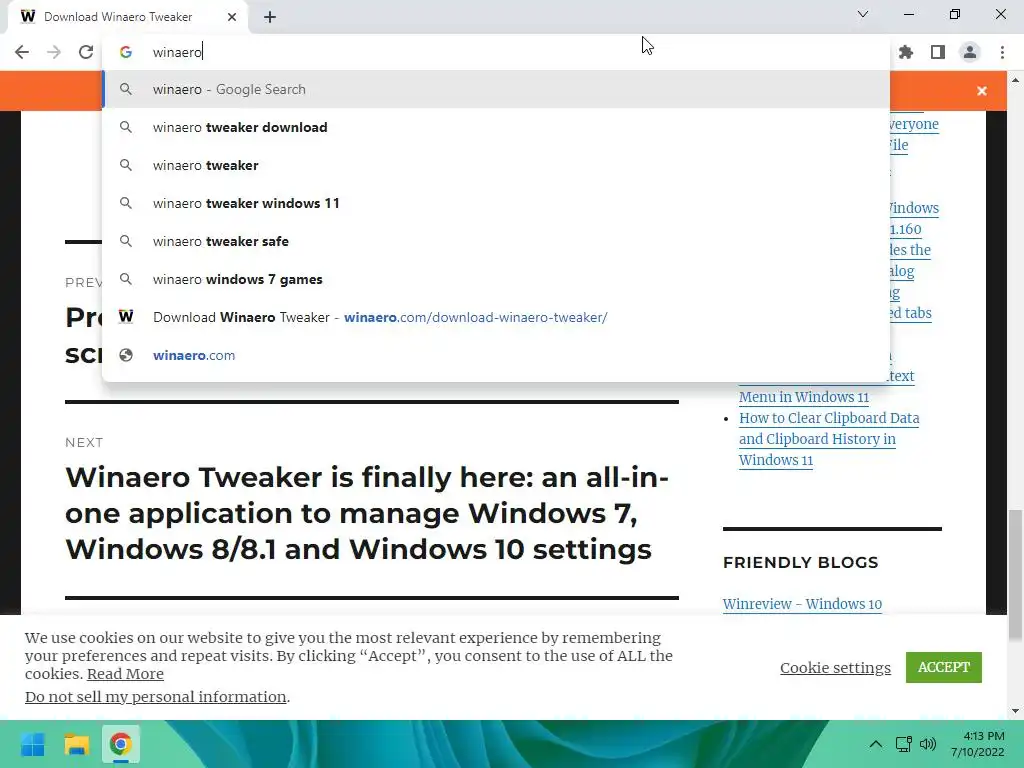Open the clock showing 4:13 PM

[x=978, y=744]
